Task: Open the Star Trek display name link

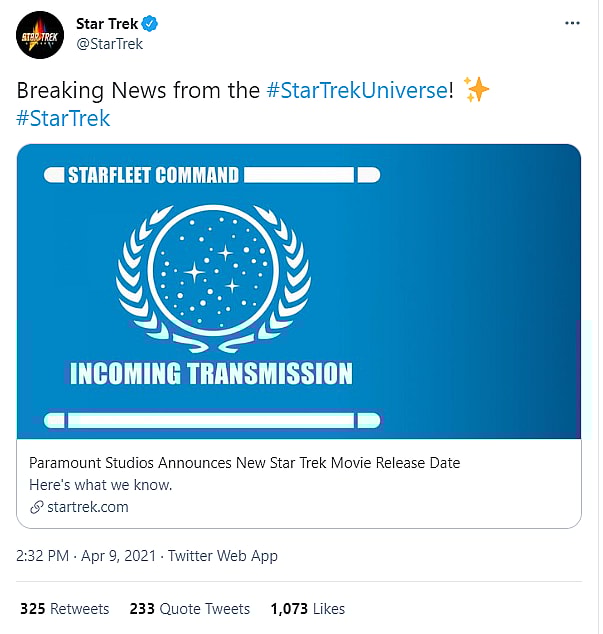Action: tap(108, 23)
